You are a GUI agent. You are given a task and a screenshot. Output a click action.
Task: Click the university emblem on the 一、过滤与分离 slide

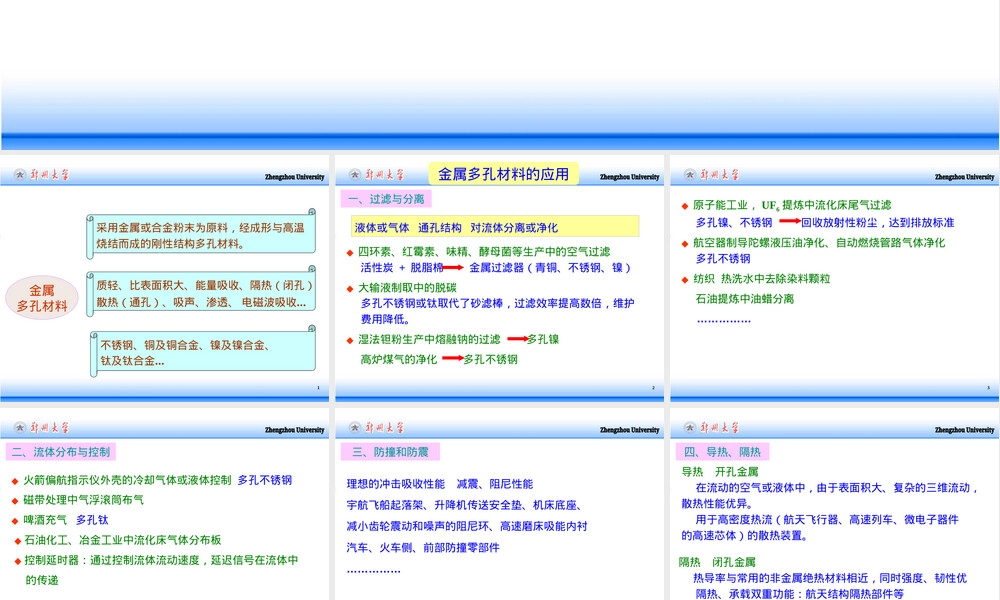(x=355, y=174)
